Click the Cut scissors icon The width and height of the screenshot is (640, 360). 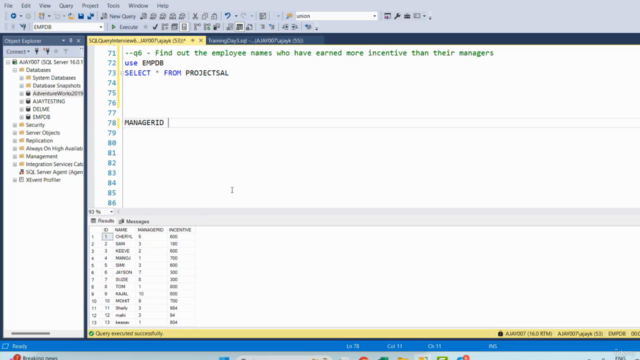click(x=195, y=16)
